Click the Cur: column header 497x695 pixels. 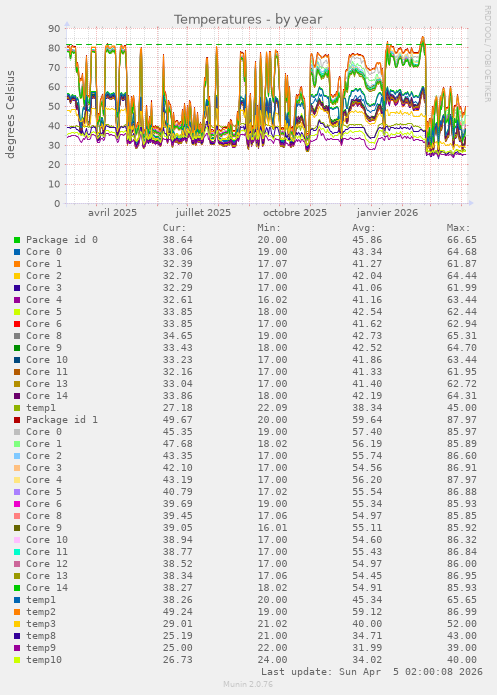[174, 228]
